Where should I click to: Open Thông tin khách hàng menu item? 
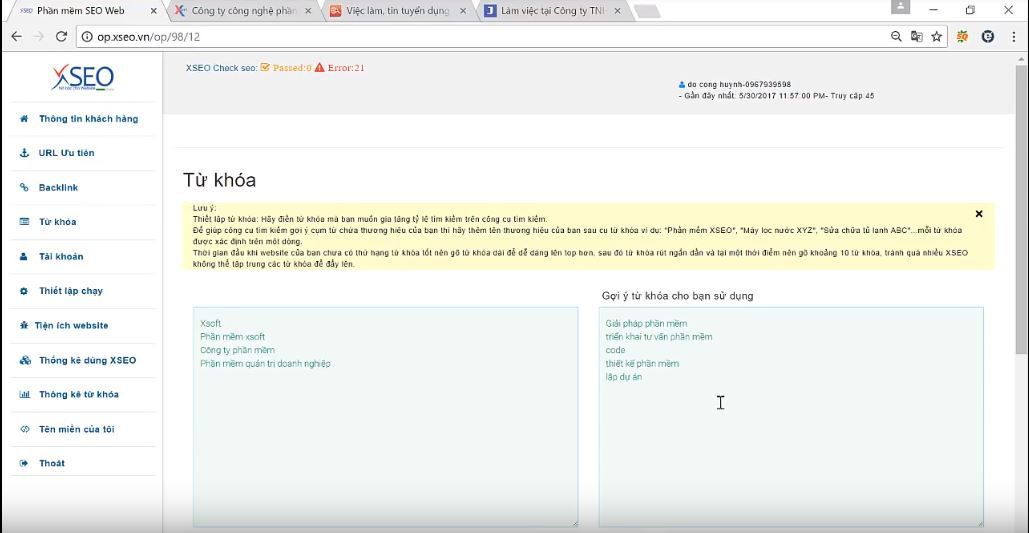tap(88, 119)
